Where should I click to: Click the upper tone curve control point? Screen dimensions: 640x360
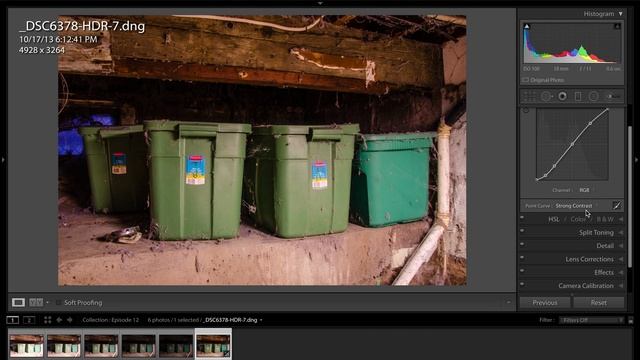coord(590,123)
